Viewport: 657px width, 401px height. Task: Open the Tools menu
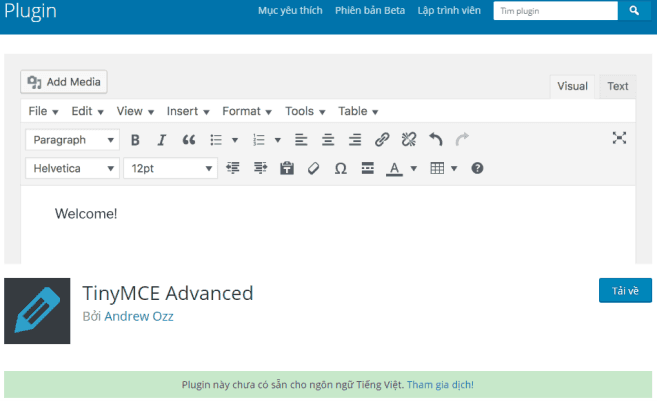pyautogui.click(x=305, y=111)
